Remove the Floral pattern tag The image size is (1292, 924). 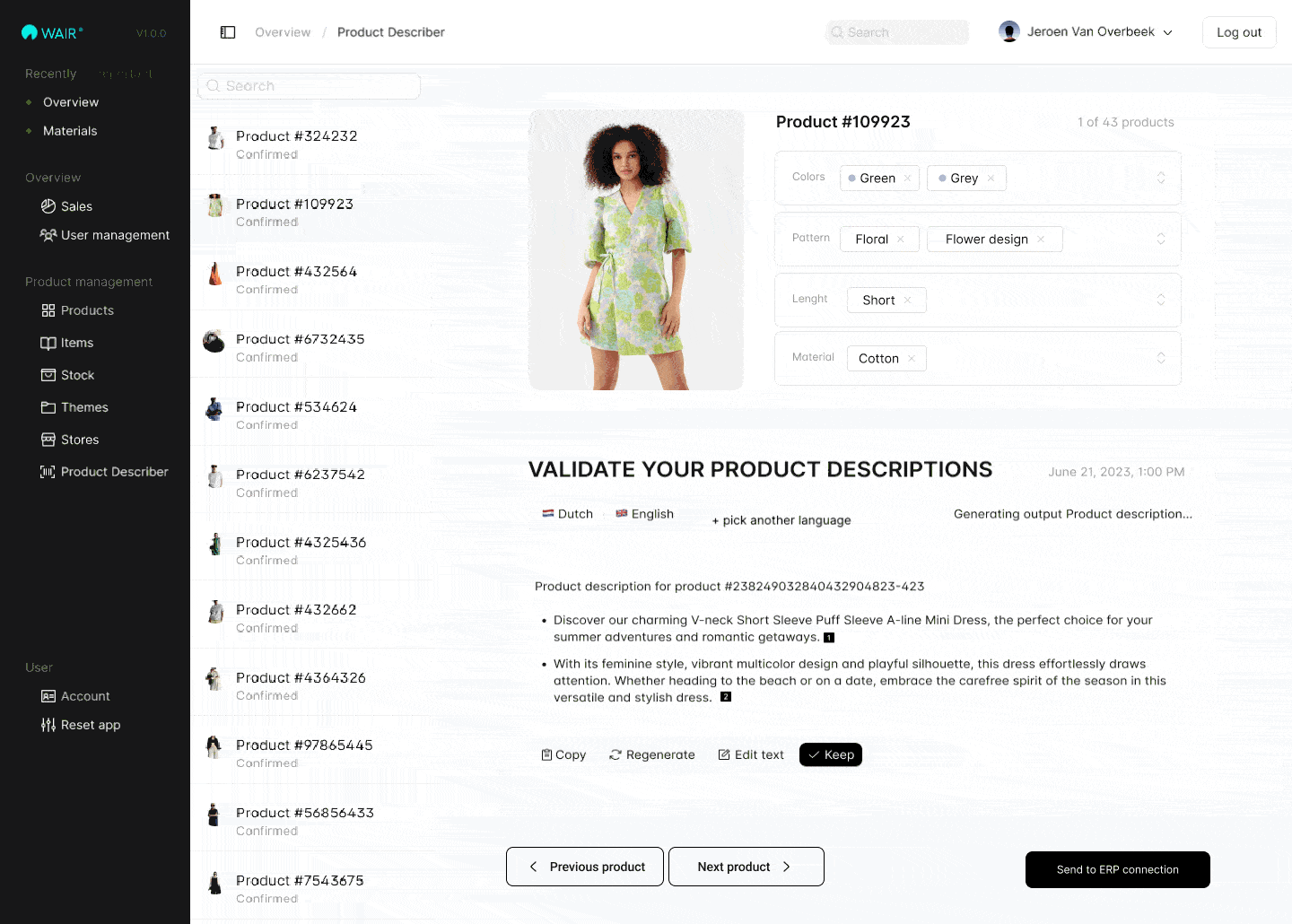pos(901,240)
